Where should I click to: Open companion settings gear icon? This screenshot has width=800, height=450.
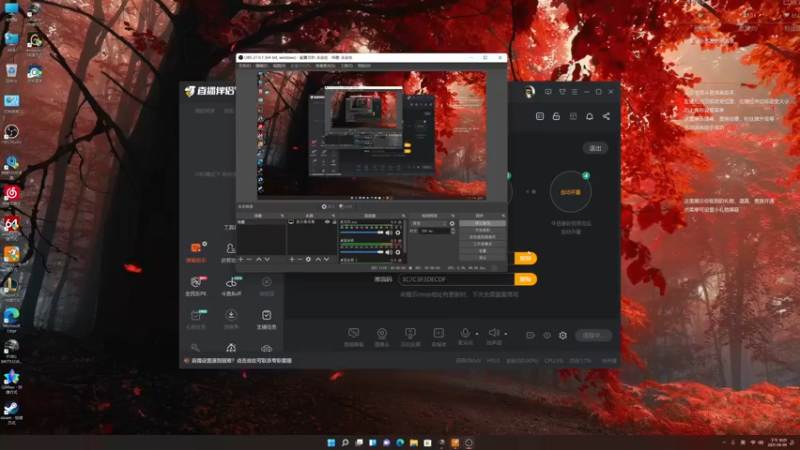click(563, 336)
